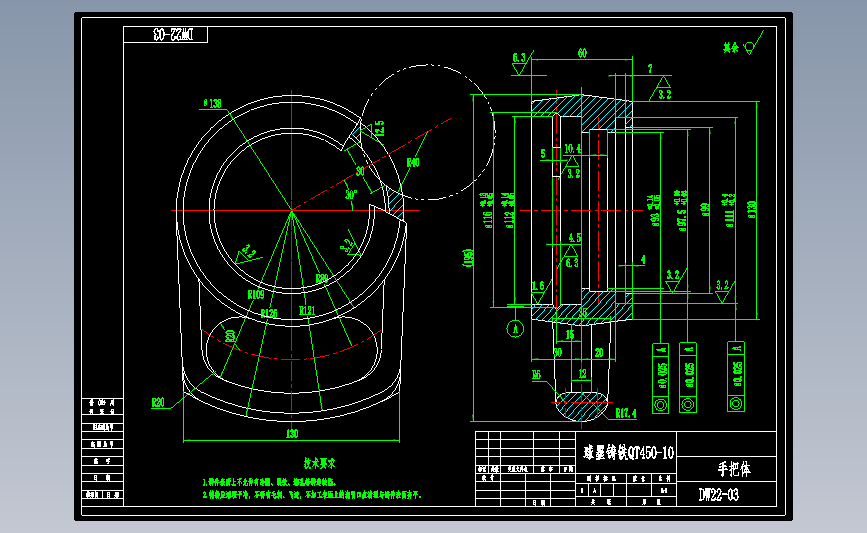
Task: Click the material text 球墨铸铁QT450-10
Action: 628,453
